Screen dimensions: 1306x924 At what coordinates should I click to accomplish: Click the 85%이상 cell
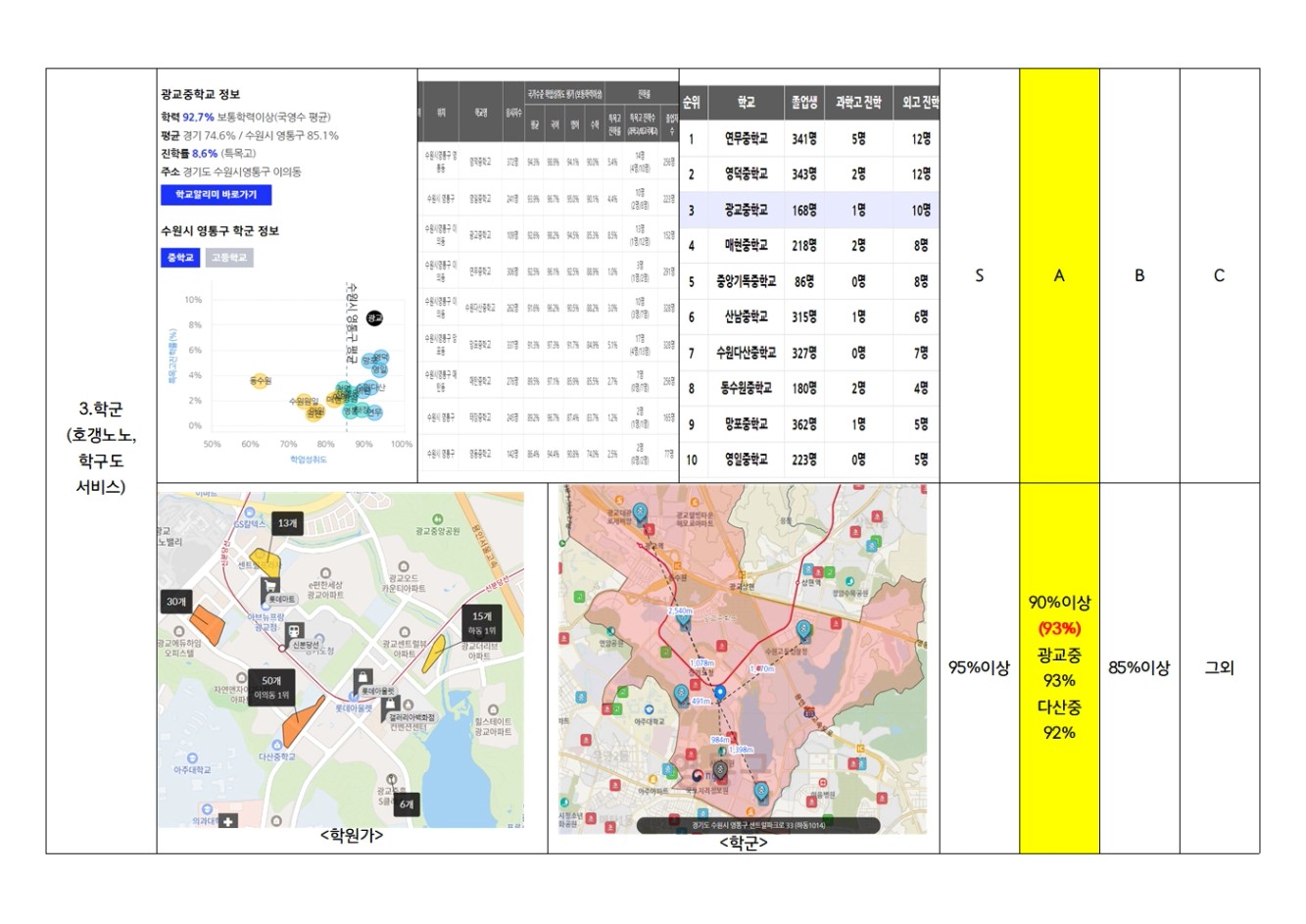(1139, 668)
